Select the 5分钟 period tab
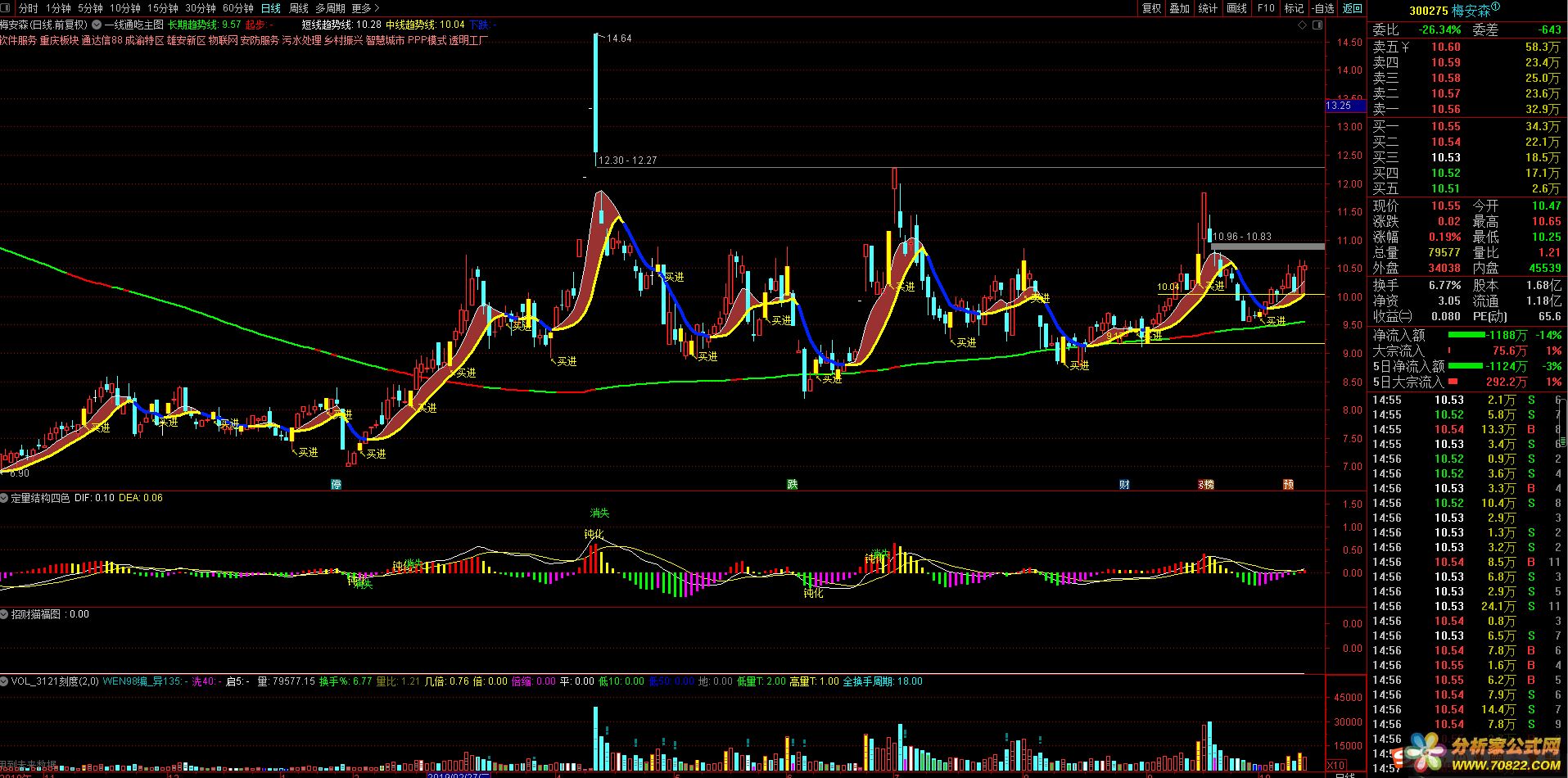 (90, 8)
